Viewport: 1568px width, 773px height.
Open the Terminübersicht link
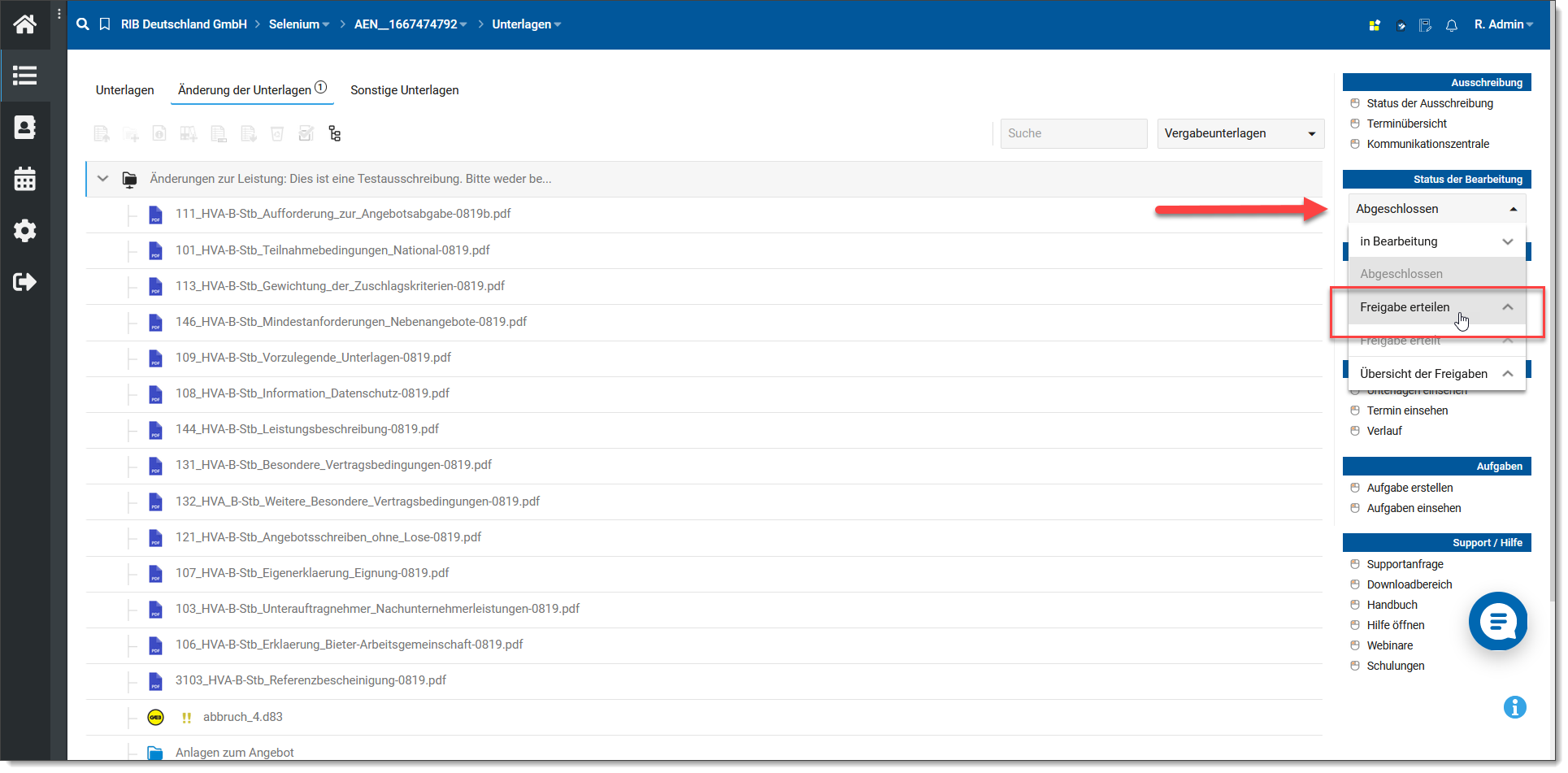(x=1407, y=124)
